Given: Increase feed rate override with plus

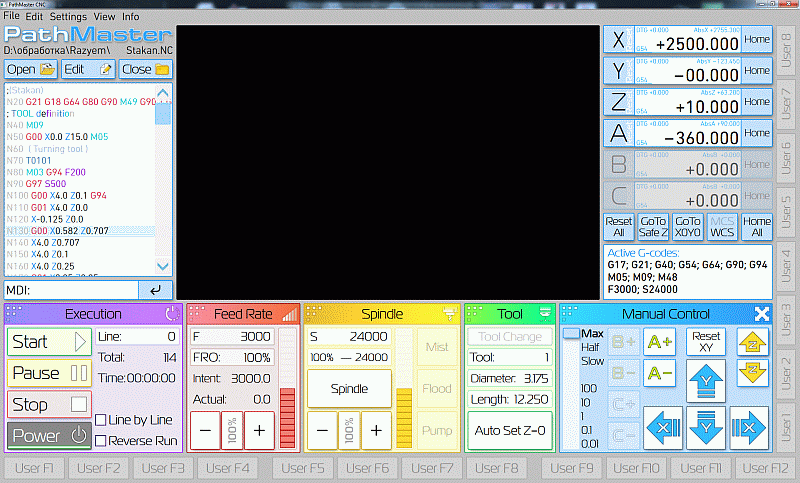Looking at the screenshot, I should 259,430.
